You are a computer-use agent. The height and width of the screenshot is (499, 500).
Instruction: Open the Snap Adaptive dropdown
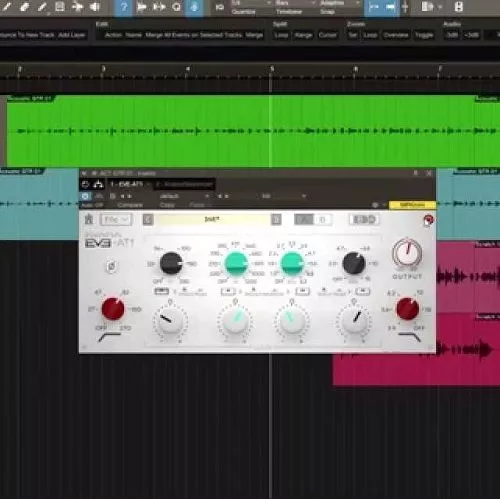[x=339, y=3]
